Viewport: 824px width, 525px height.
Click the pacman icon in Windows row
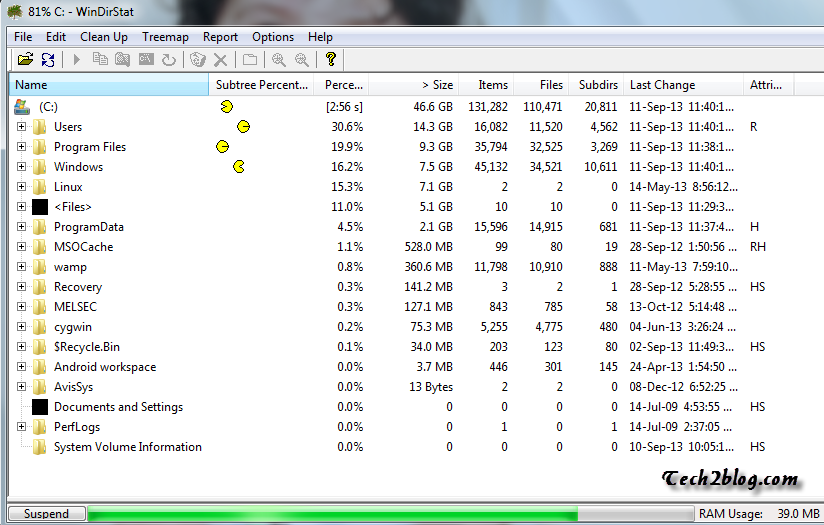coord(239,167)
